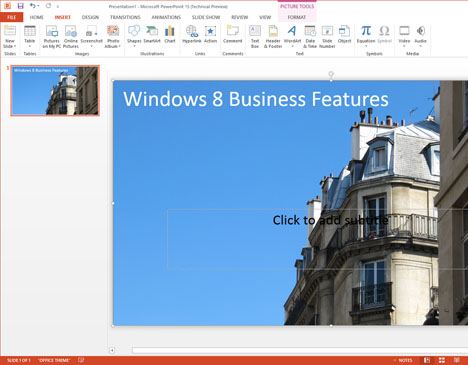Switch to the REVIEW tab
Screen dimensions: 468x365
(x=239, y=17)
